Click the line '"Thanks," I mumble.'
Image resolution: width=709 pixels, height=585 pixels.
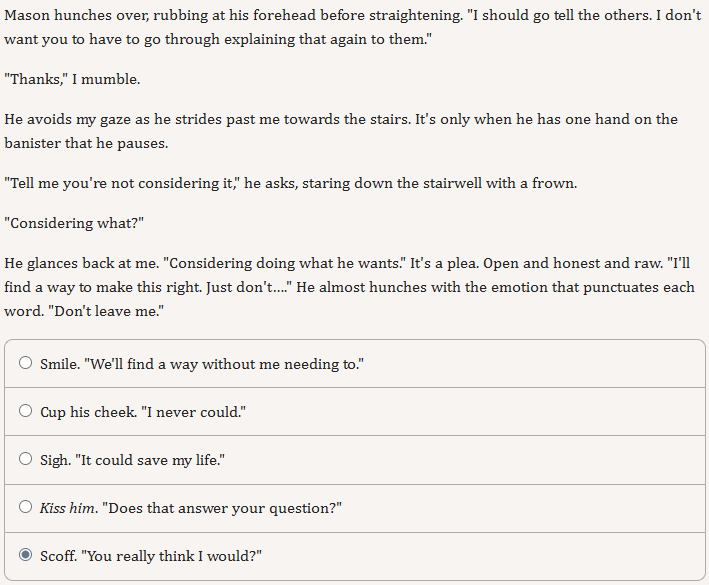pyautogui.click(x=72, y=79)
